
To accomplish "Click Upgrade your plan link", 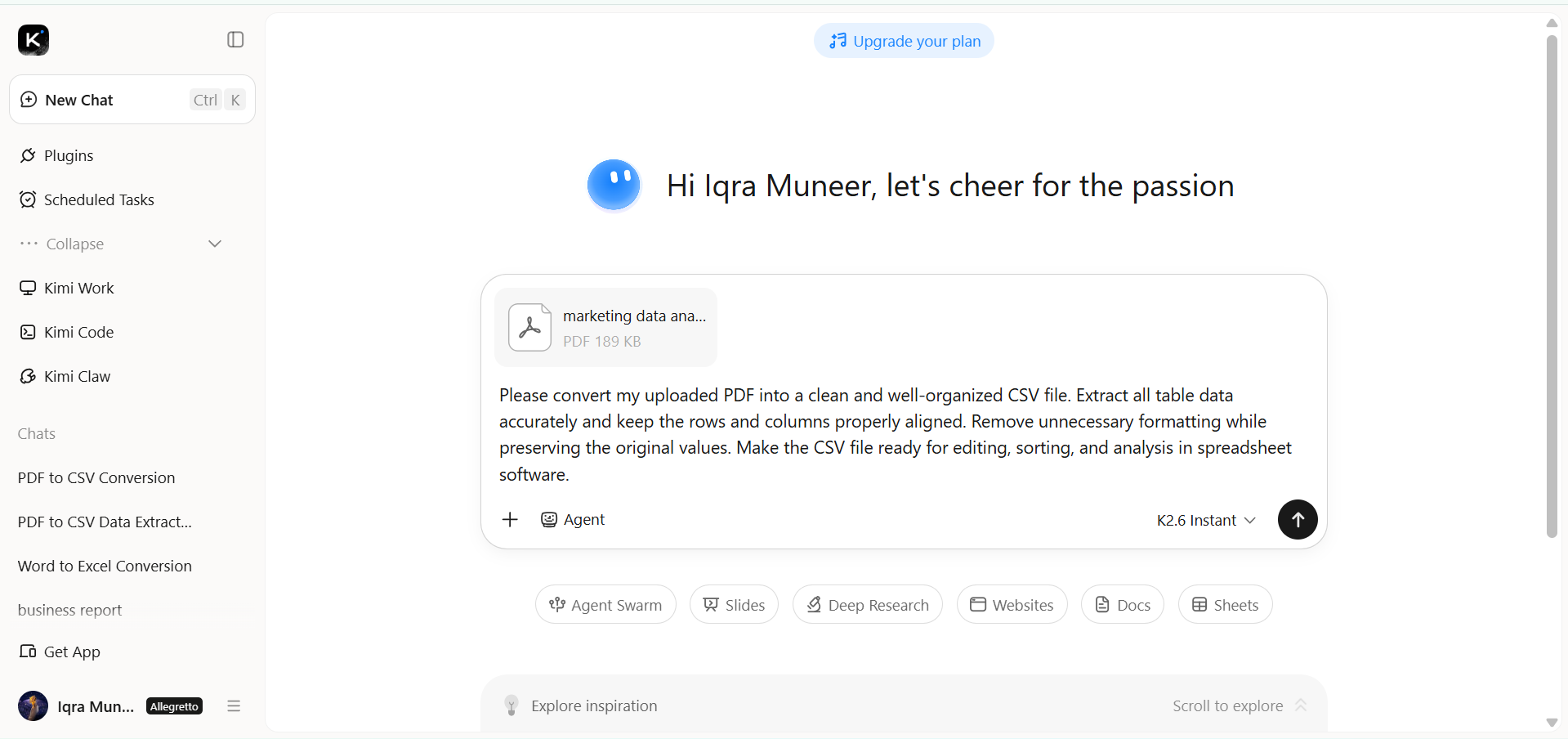I will coord(904,41).
